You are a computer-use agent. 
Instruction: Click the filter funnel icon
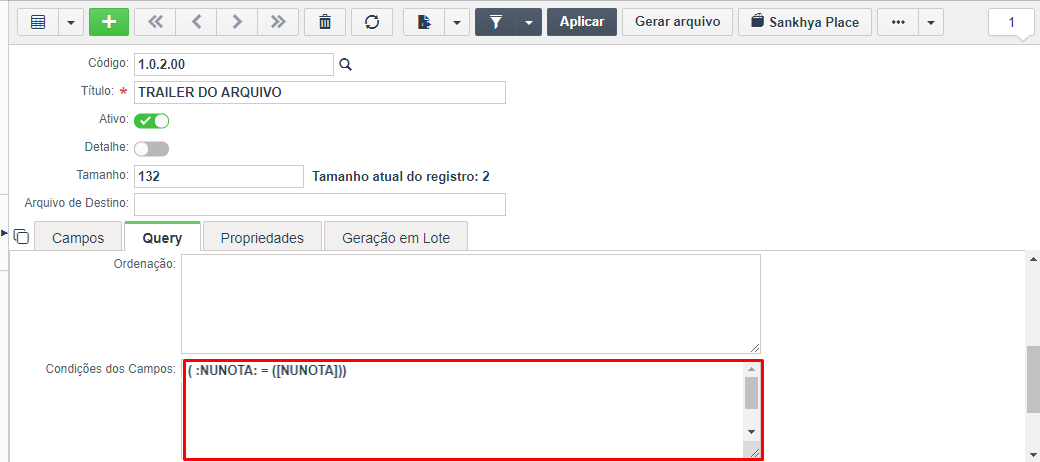pyautogui.click(x=496, y=22)
